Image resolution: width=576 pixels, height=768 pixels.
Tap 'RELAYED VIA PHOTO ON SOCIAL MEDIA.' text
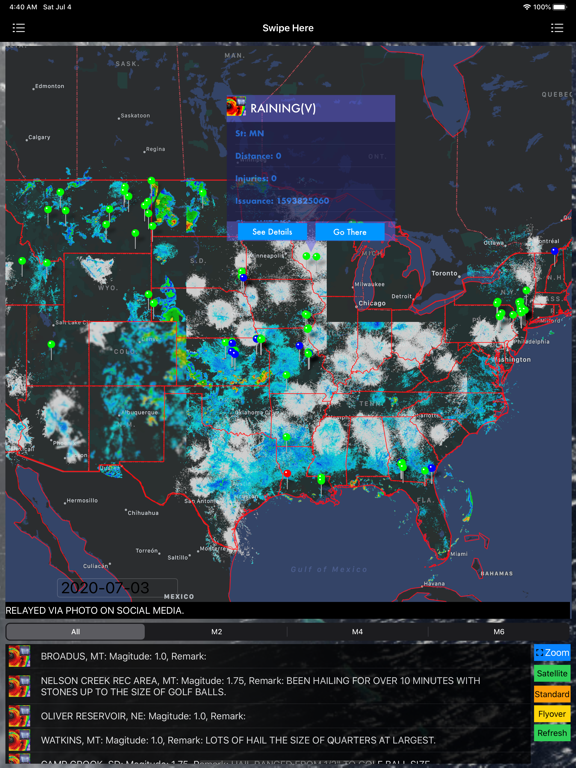coord(95,610)
